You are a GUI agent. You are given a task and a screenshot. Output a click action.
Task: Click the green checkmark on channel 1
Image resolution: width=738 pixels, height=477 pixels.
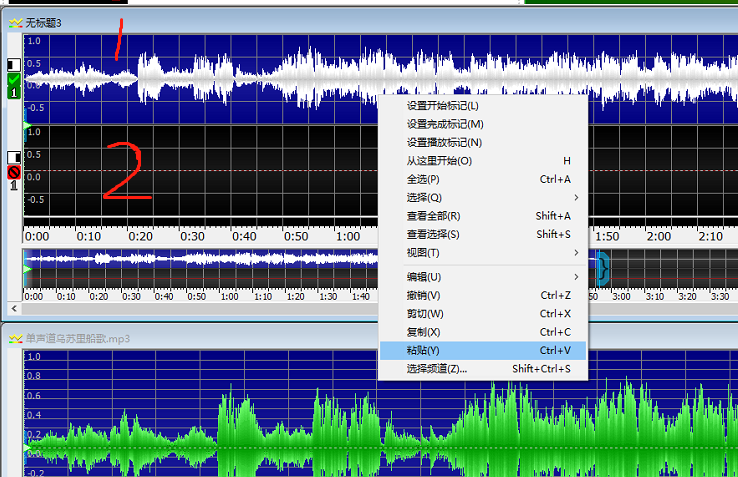14,81
